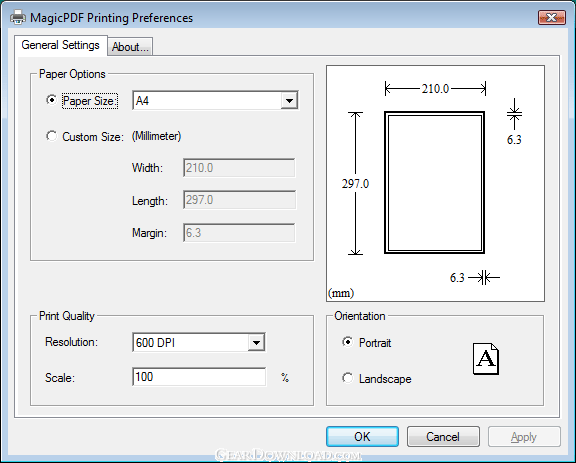Choose Portrait orientation
This screenshot has height=463, width=576.
[x=347, y=342]
